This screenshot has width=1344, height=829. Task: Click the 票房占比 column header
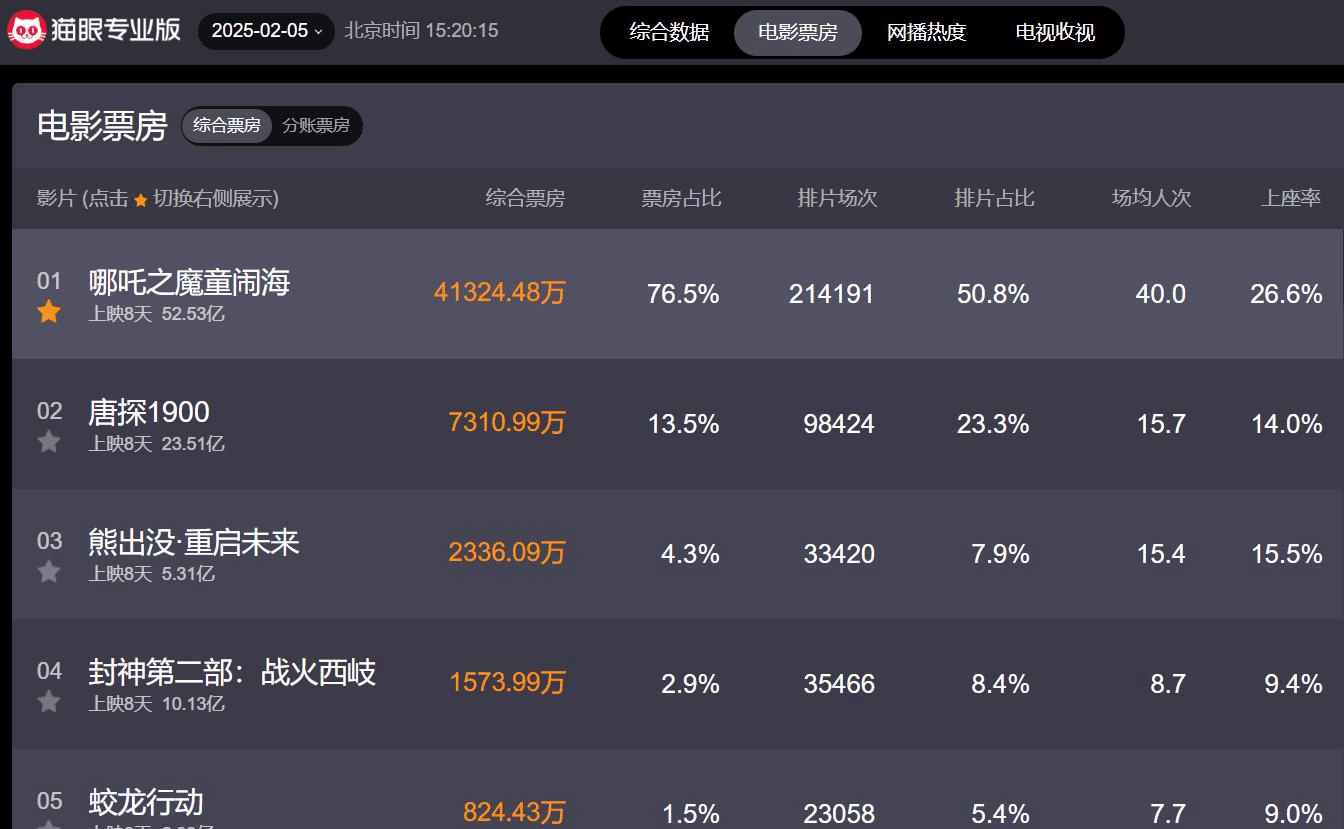tap(681, 198)
